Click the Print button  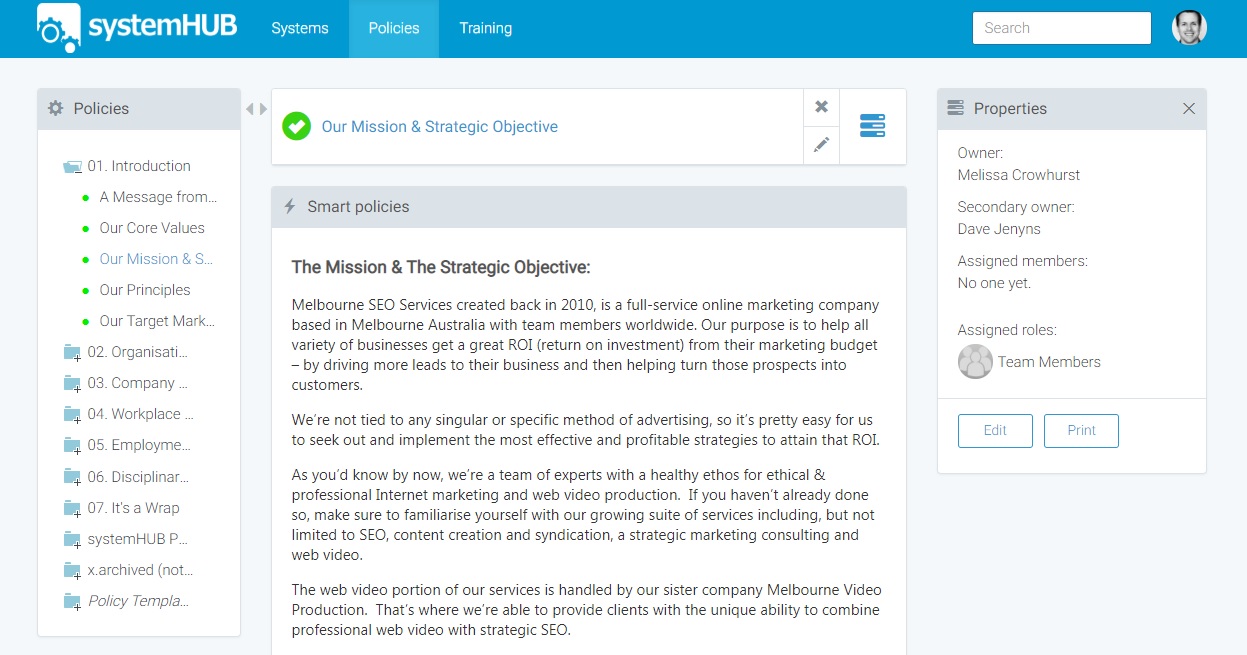point(1081,430)
